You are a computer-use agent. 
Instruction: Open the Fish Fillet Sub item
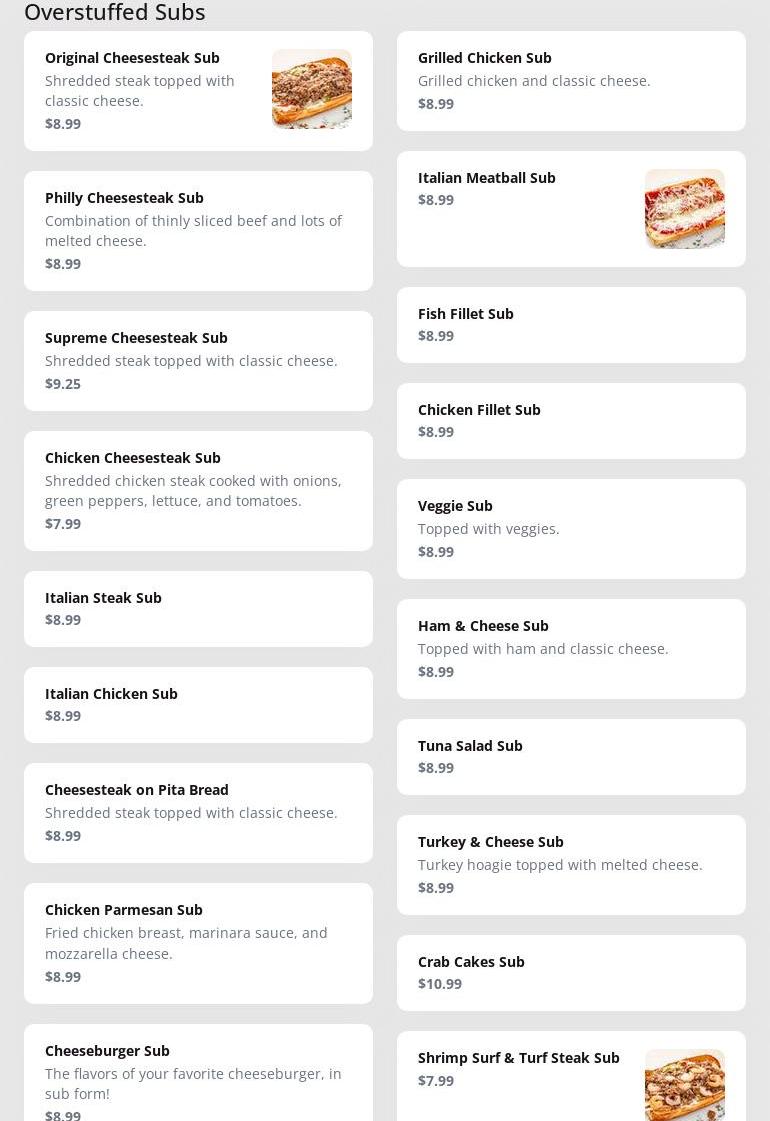pyautogui.click(x=571, y=325)
